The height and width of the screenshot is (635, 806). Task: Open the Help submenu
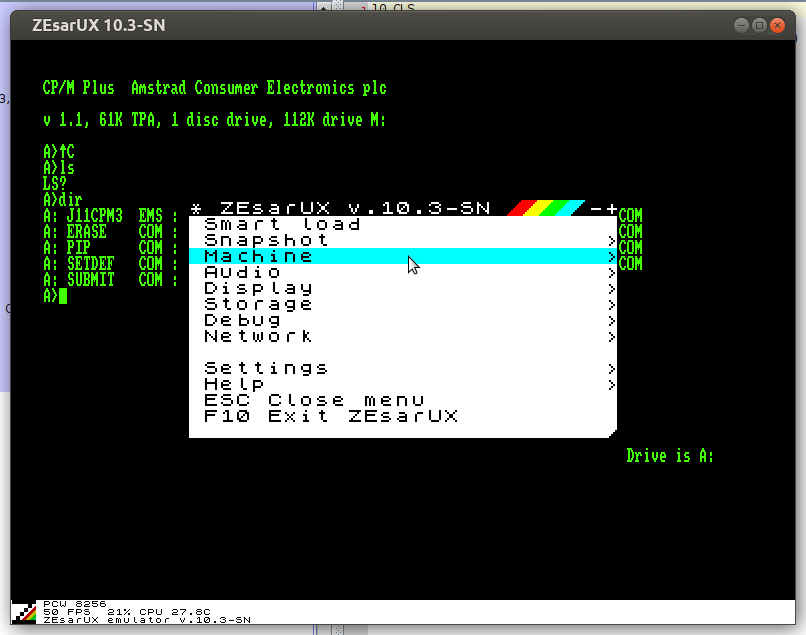click(402, 384)
